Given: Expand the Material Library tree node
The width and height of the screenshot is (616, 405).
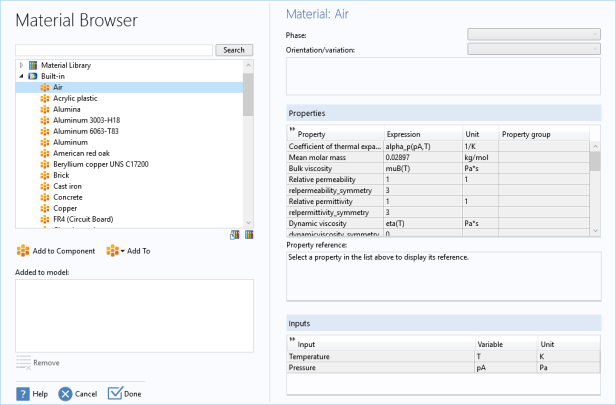Looking at the screenshot, I should click(21, 65).
